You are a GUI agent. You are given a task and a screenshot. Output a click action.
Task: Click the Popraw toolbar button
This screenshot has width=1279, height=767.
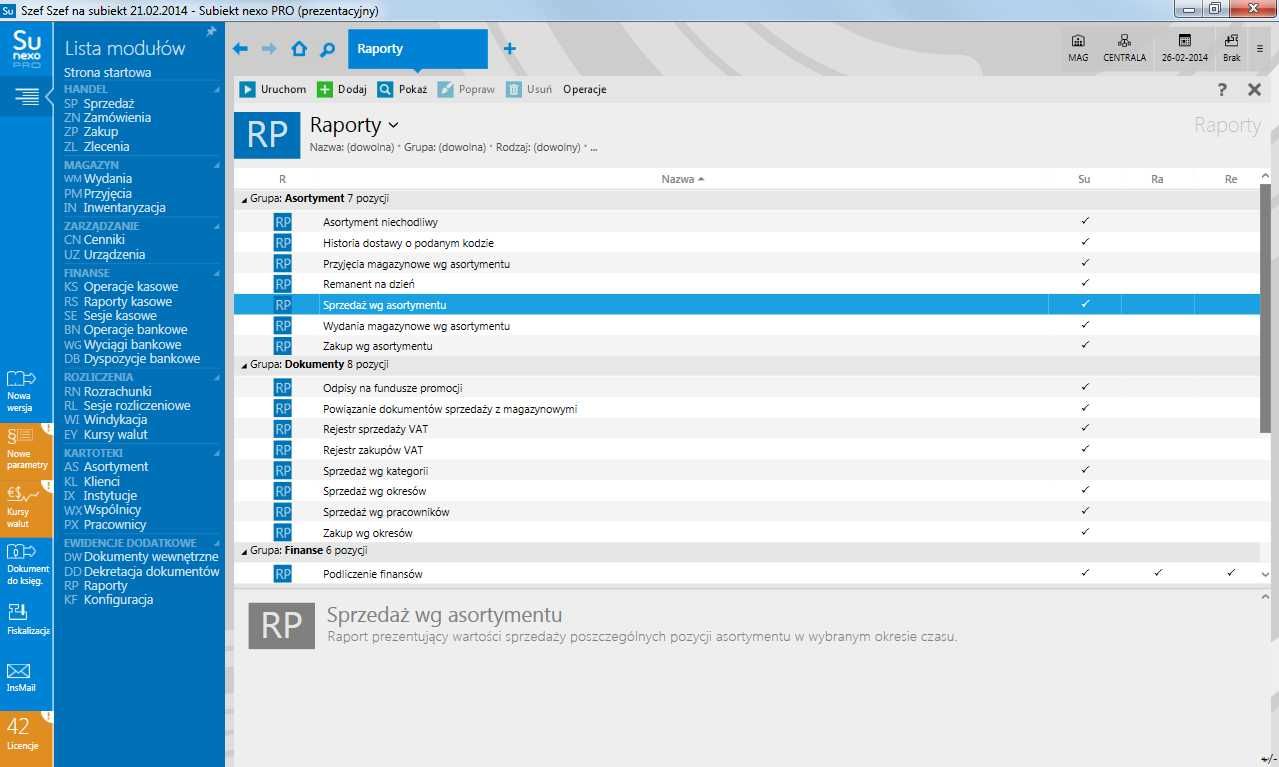466,89
